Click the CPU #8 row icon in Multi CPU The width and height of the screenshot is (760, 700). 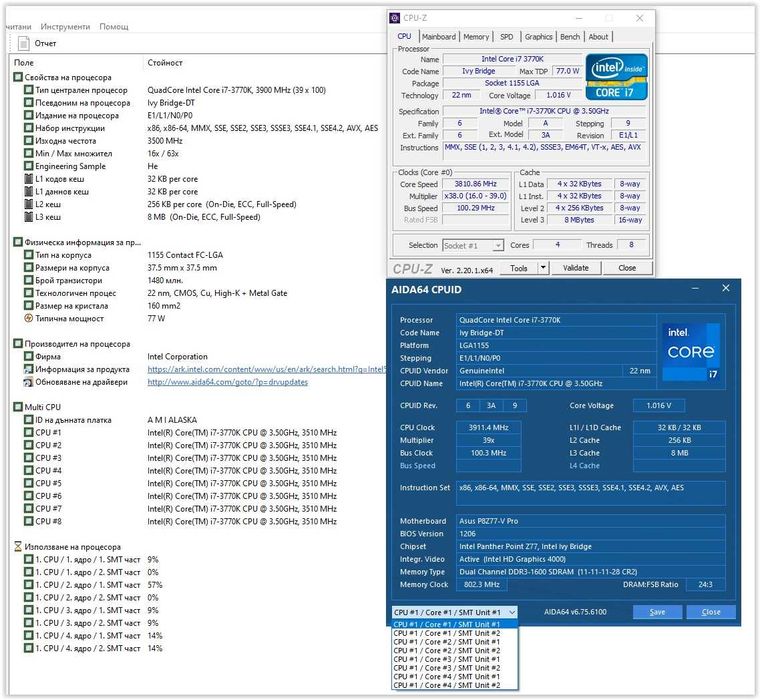pyautogui.click(x=29, y=522)
